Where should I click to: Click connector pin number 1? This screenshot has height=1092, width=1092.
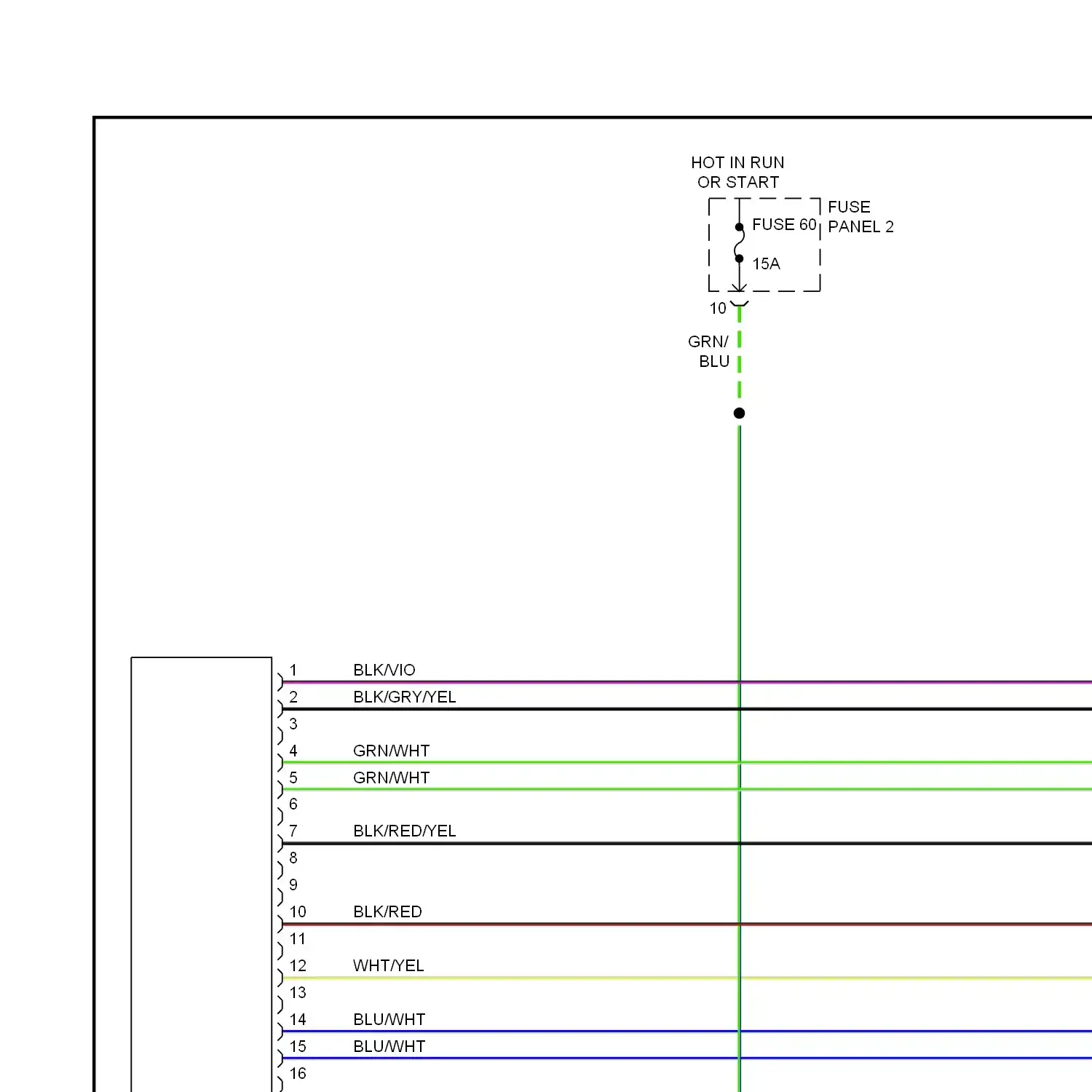click(x=293, y=670)
